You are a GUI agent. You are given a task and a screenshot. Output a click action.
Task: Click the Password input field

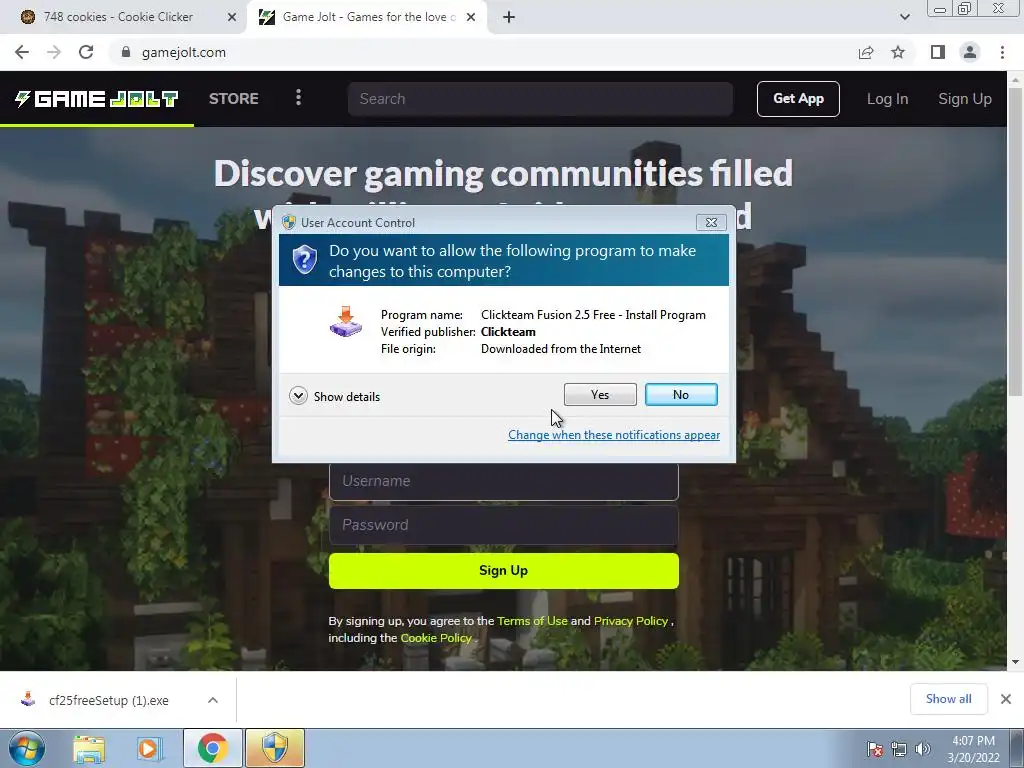[504, 525]
